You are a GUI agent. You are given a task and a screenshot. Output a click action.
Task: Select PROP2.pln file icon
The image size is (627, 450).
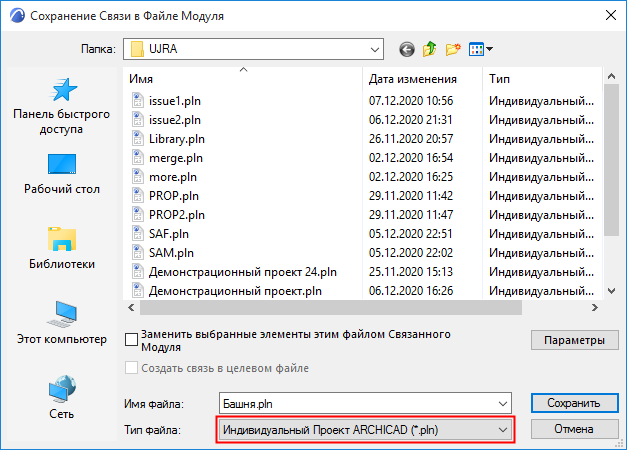(138, 214)
